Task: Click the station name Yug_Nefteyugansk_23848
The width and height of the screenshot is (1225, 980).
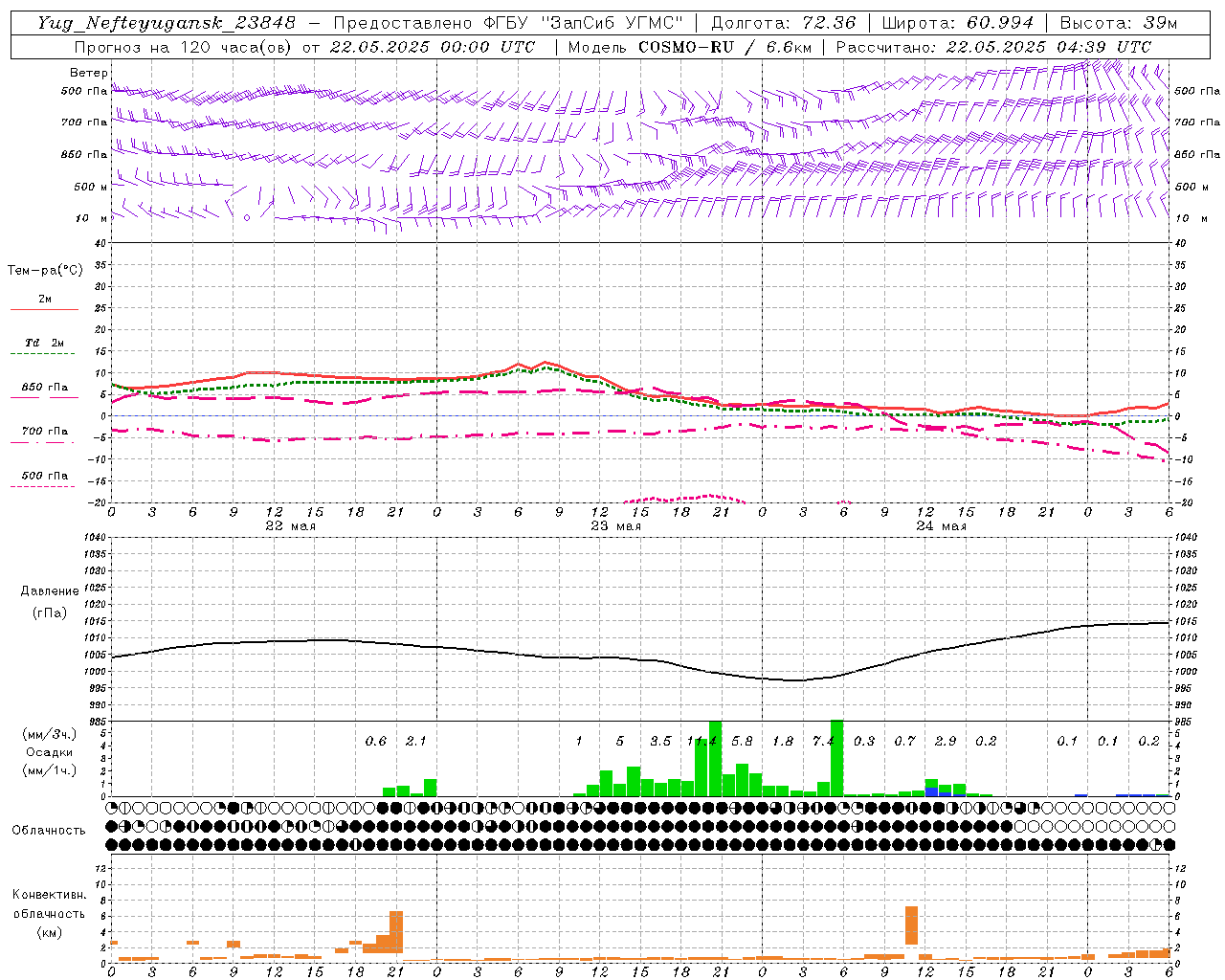Action: tap(167, 23)
